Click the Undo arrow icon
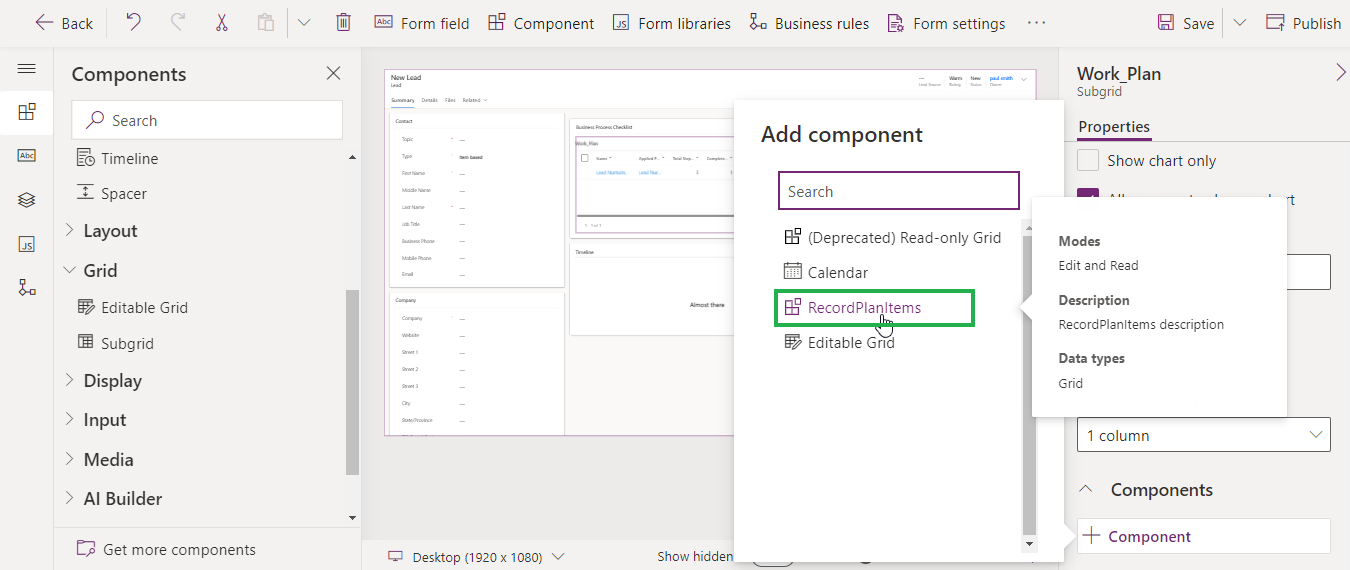 (133, 22)
